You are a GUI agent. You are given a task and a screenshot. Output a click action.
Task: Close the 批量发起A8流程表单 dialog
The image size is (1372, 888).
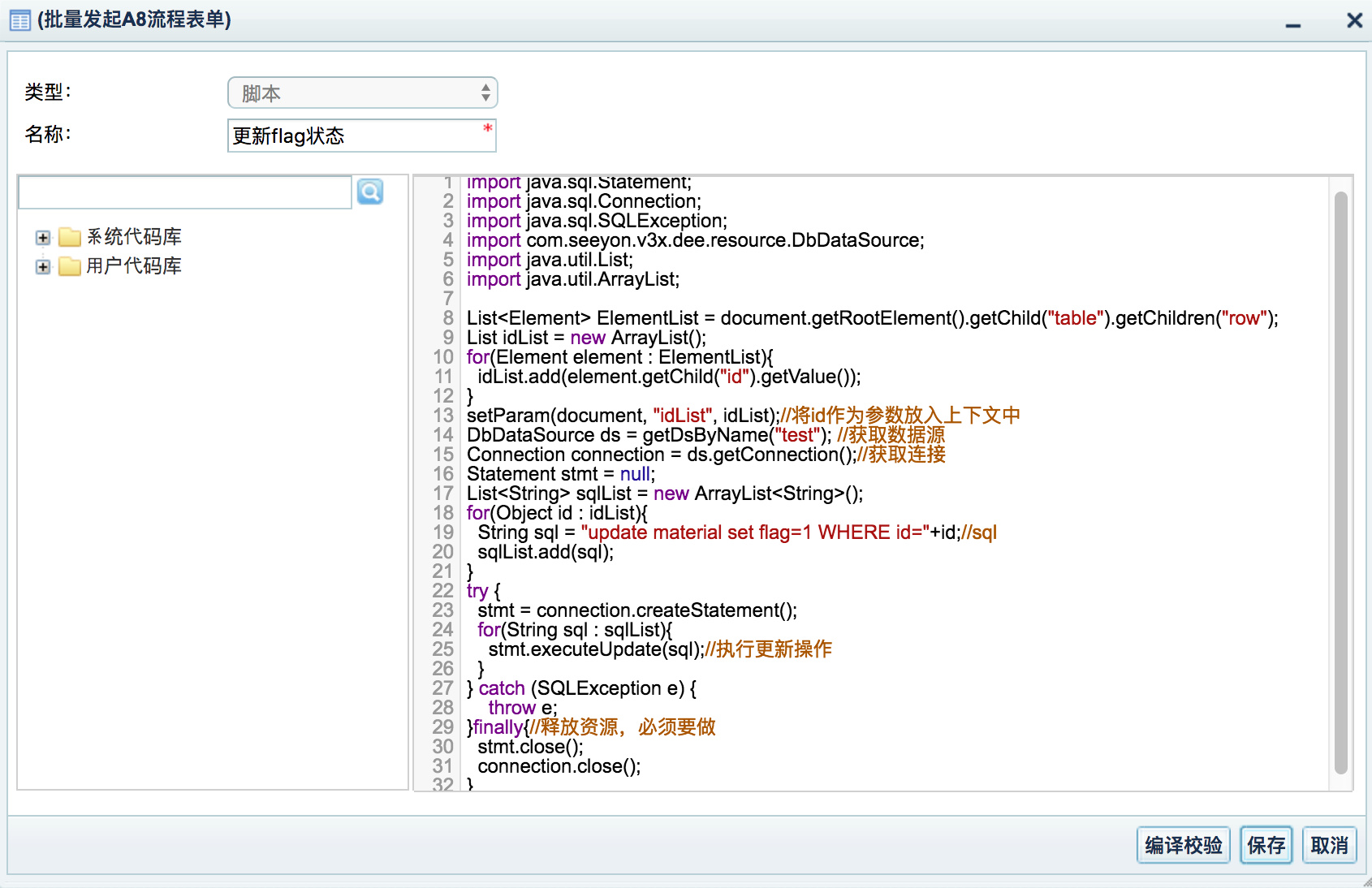tap(1354, 20)
